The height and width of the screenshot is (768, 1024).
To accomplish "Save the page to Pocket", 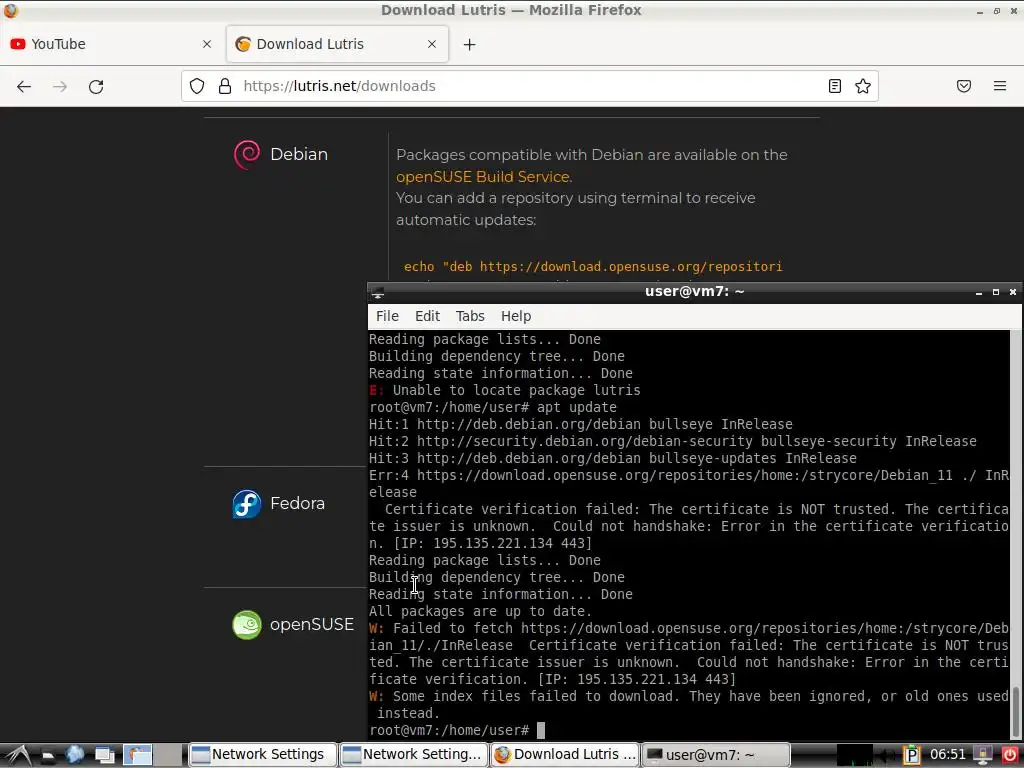I will coord(964,86).
